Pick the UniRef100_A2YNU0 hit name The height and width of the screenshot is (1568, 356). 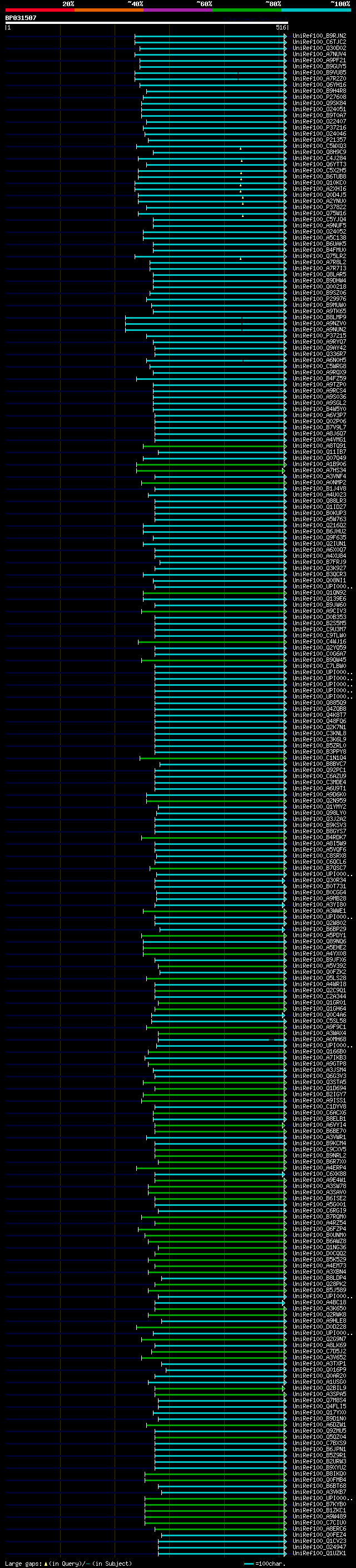click(319, 201)
